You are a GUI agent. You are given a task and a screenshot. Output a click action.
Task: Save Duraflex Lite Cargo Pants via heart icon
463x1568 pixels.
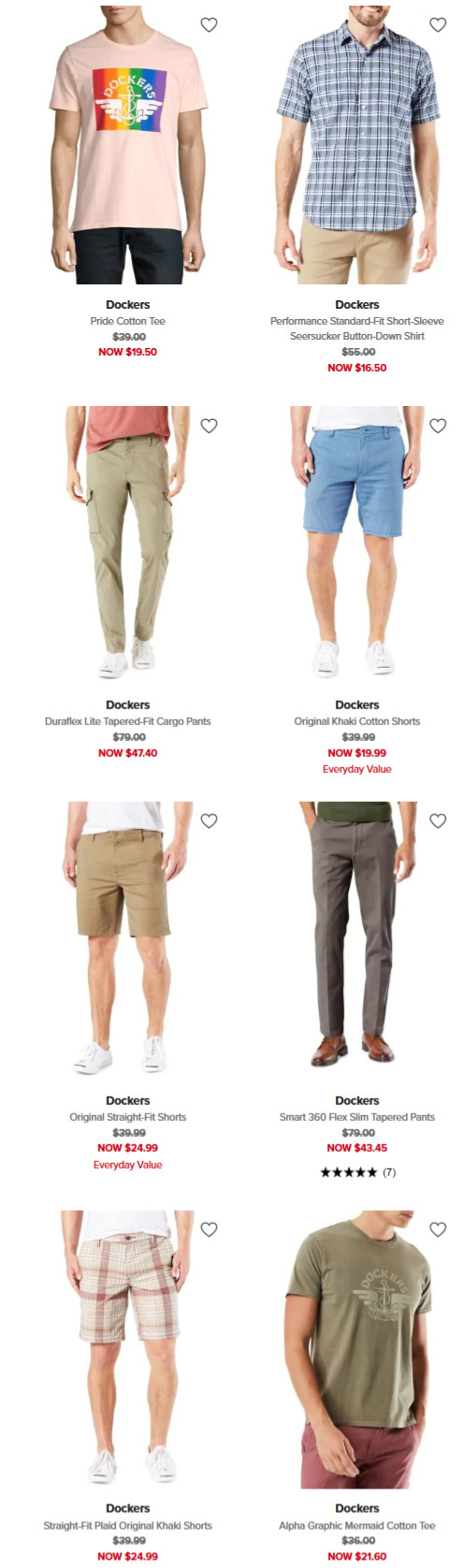click(x=209, y=426)
